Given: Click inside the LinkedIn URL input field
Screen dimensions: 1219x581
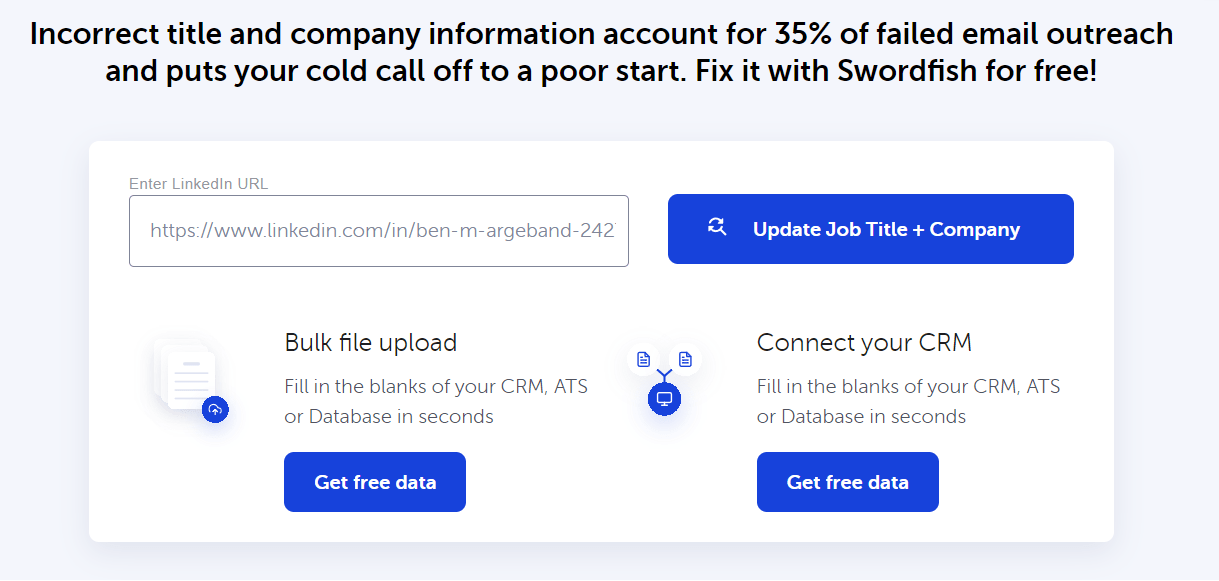Looking at the screenshot, I should 379,230.
